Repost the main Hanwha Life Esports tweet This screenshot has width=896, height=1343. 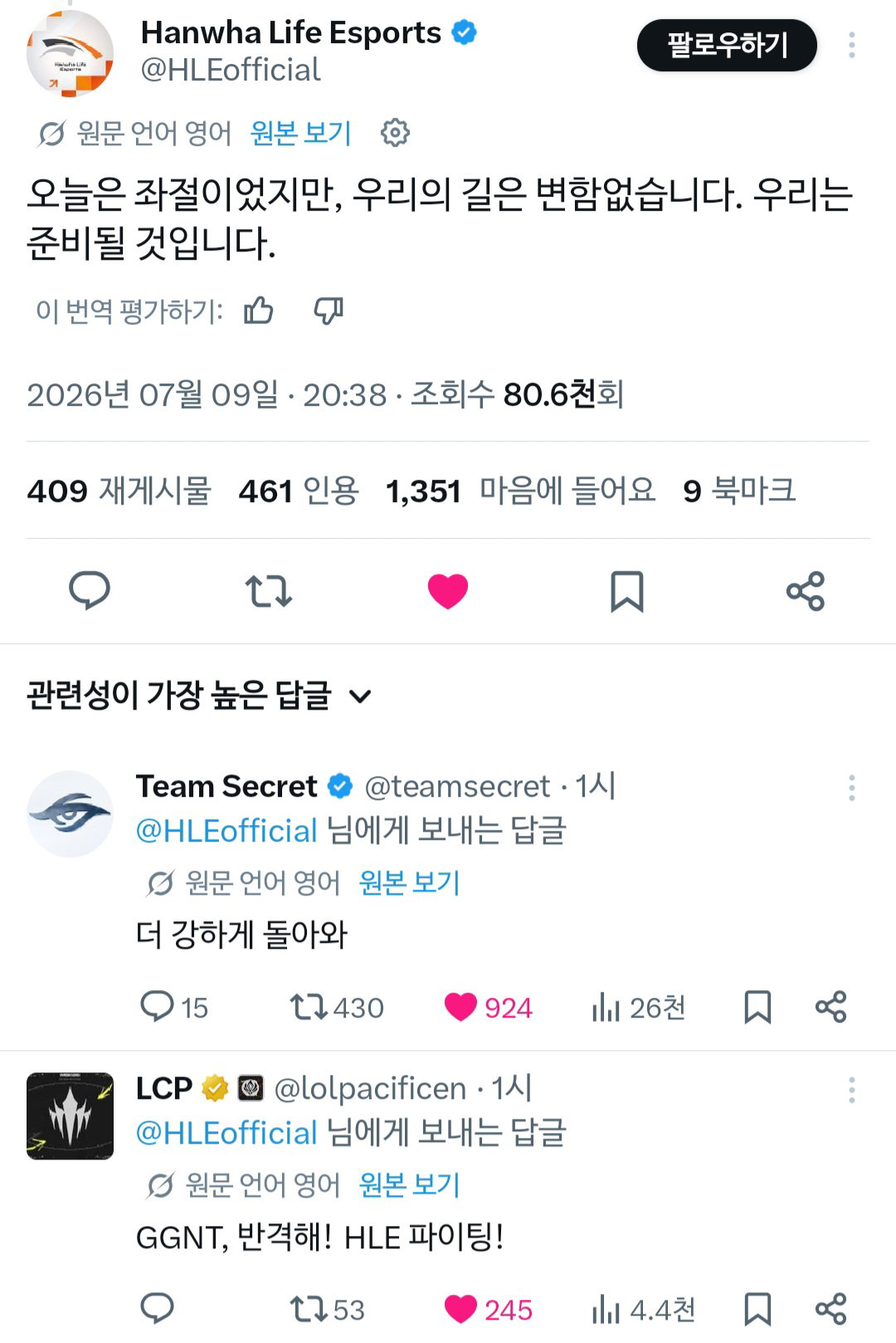[x=269, y=591]
